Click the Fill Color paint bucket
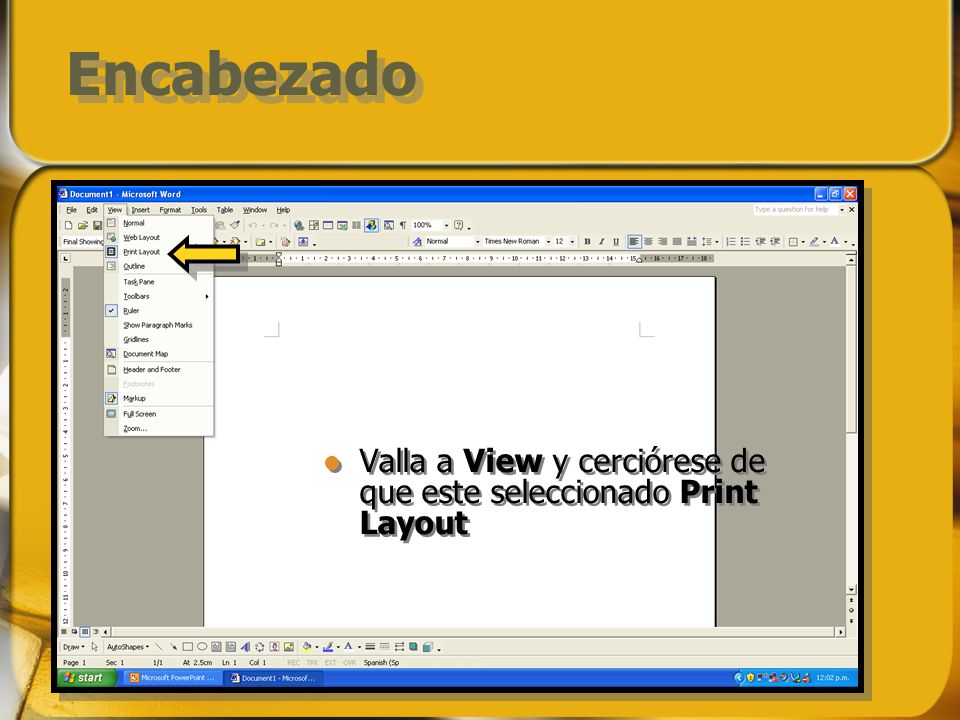The image size is (960, 720). point(307,647)
